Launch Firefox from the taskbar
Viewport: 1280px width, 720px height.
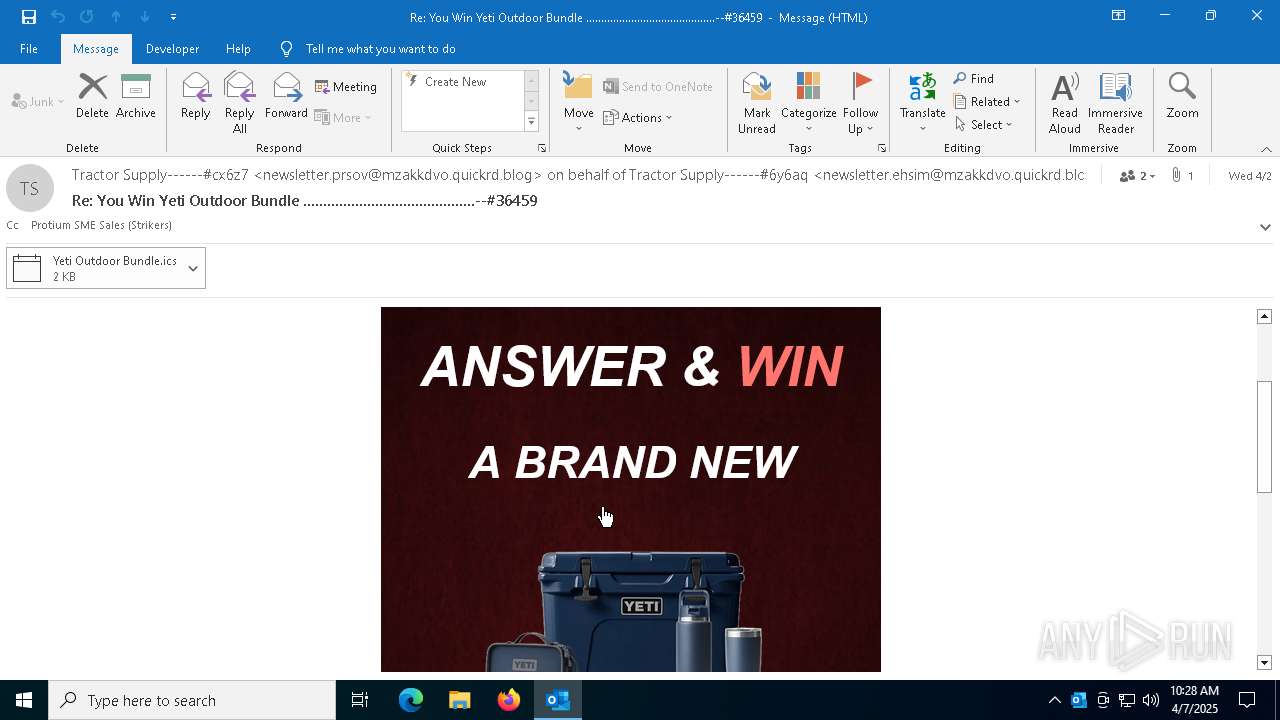click(x=509, y=700)
